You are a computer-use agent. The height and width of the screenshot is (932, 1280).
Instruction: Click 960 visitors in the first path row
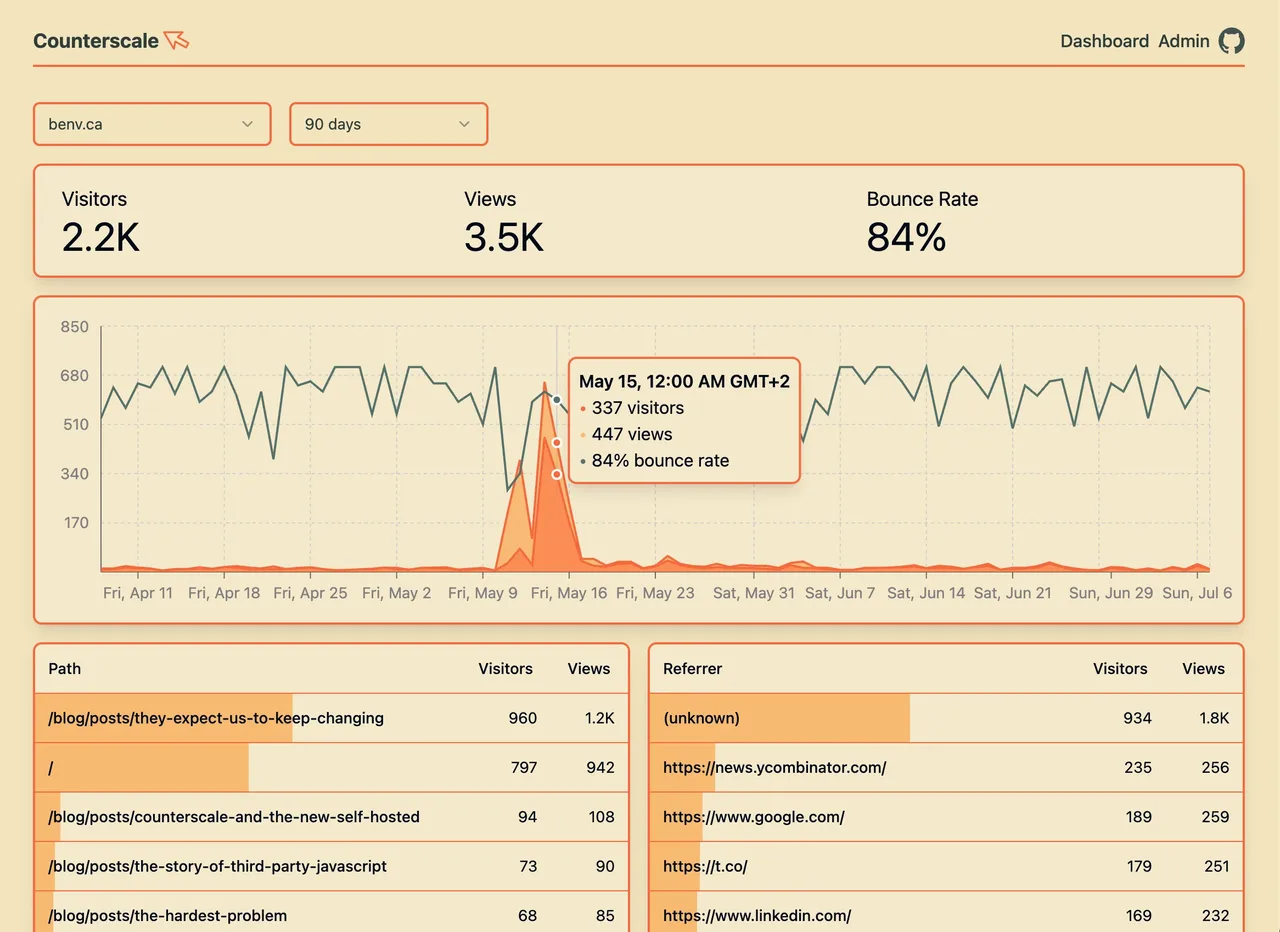(522, 718)
